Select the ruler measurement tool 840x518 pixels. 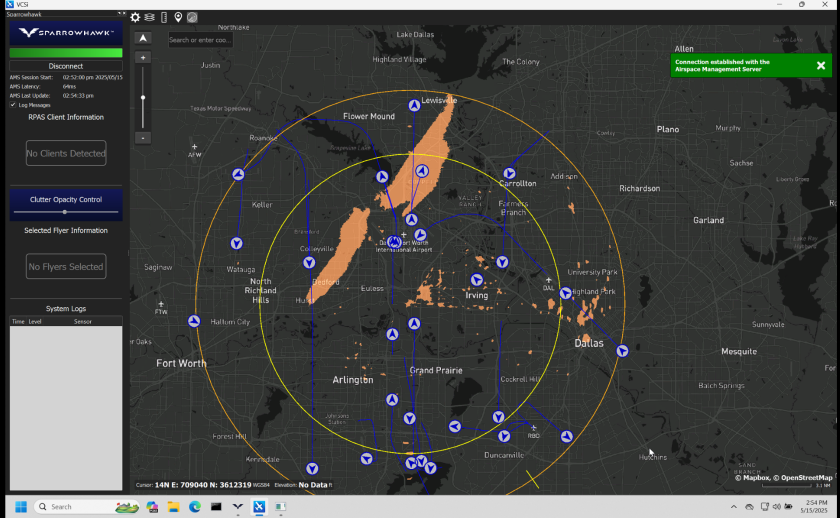pos(164,17)
